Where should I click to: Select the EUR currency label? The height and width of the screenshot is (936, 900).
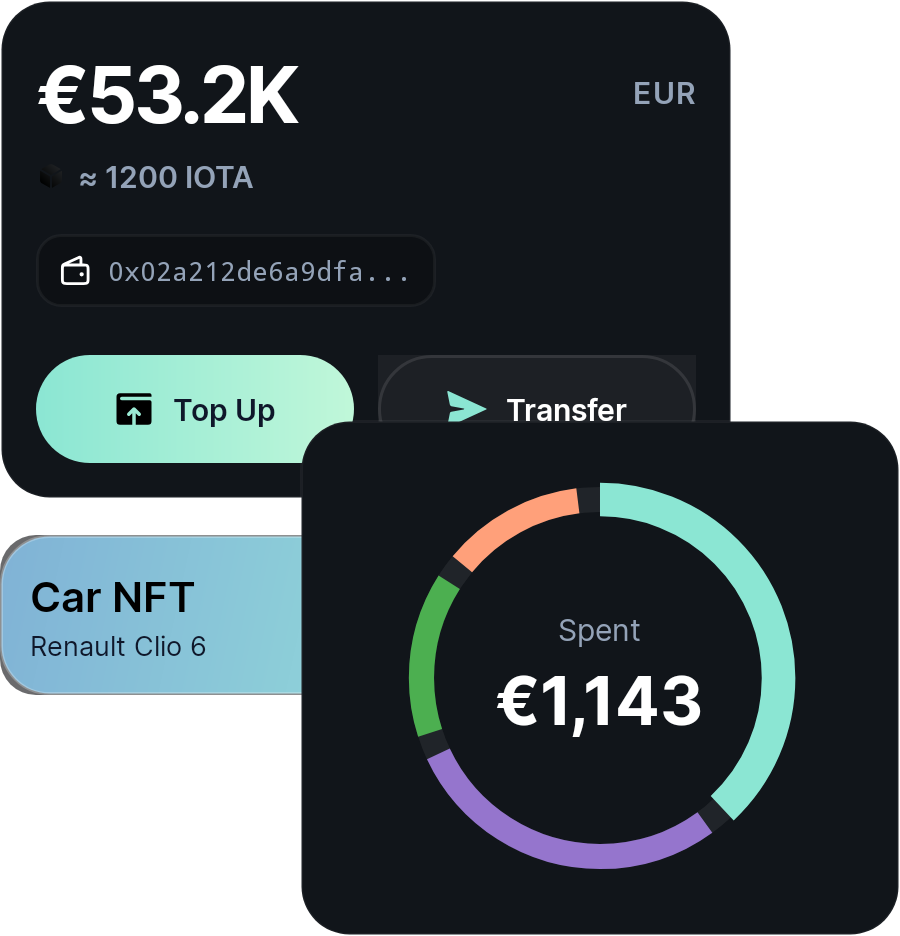point(664,94)
